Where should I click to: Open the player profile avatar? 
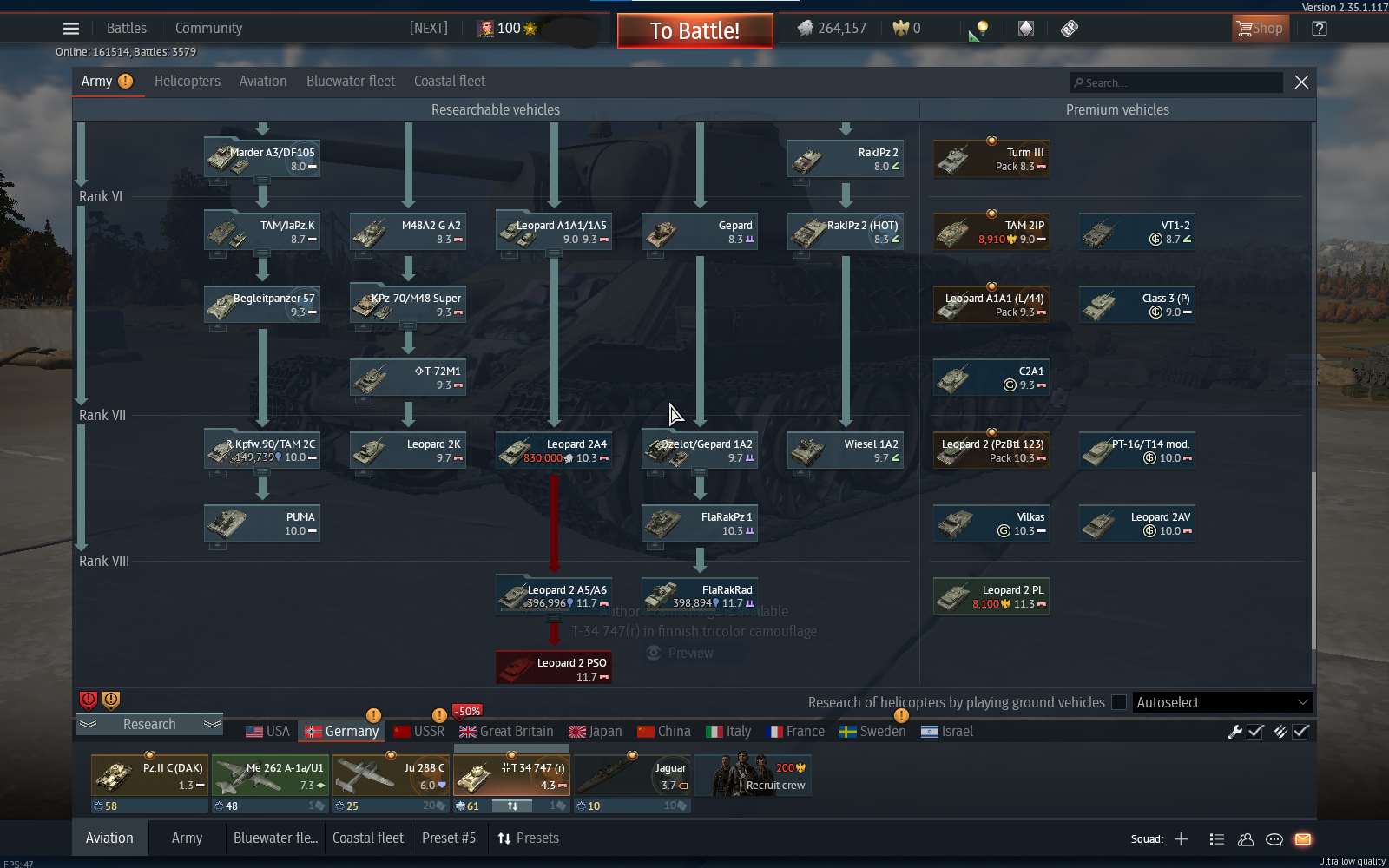(485, 29)
